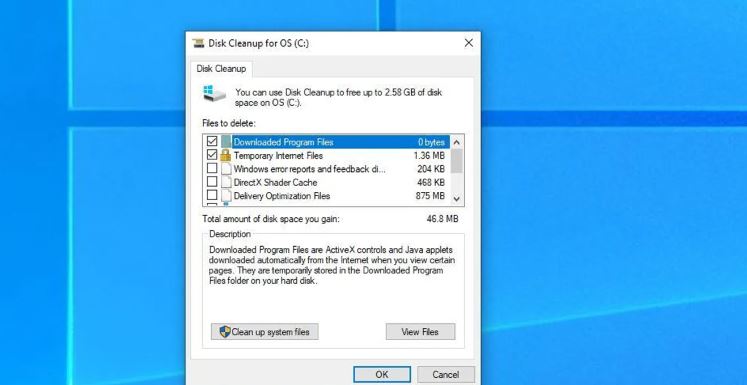This screenshot has height=385, width=747.
Task: Click the icon beside Downloaded Program Files
Action: [226, 142]
